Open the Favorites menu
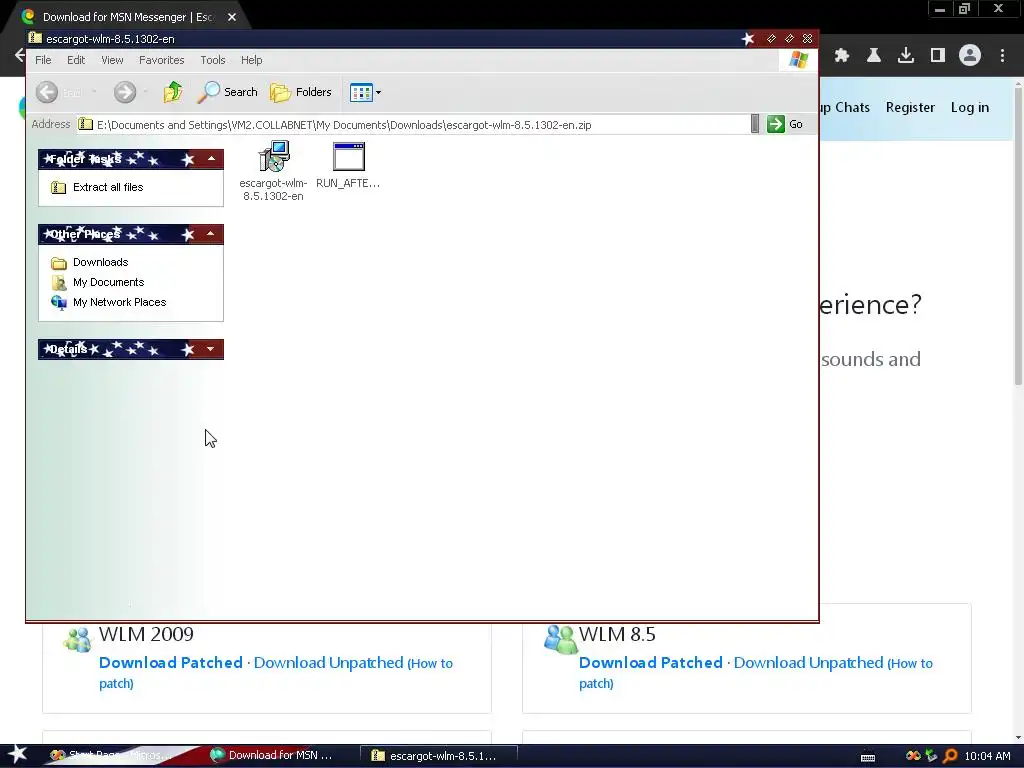1024x768 pixels. [x=161, y=60]
